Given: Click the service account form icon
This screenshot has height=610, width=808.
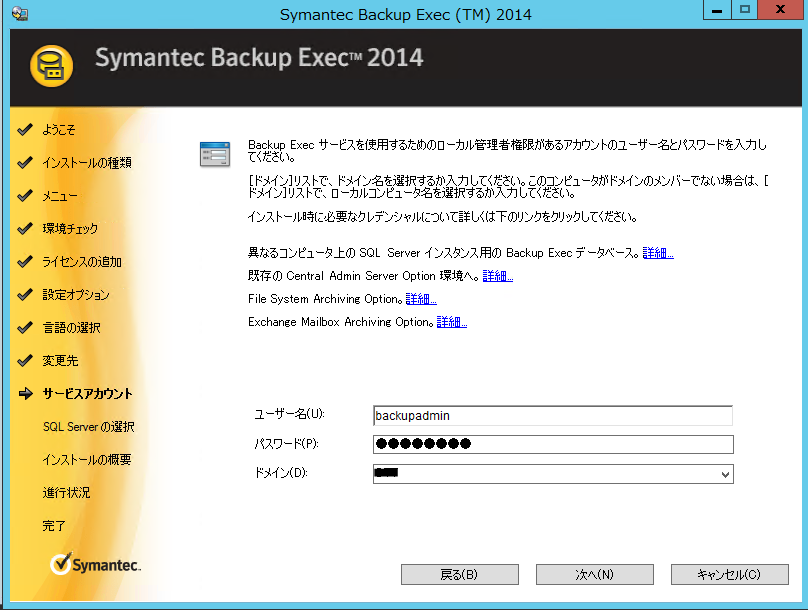Looking at the screenshot, I should (x=215, y=154).
